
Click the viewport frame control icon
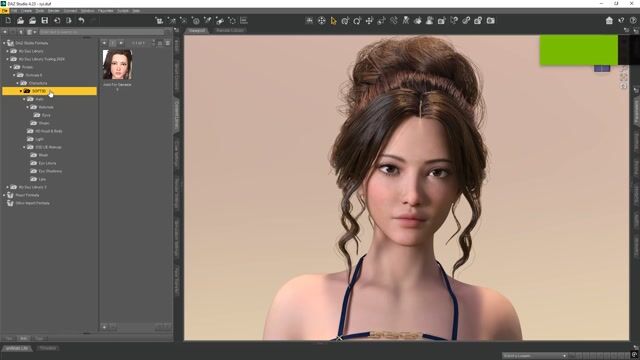click(623, 77)
